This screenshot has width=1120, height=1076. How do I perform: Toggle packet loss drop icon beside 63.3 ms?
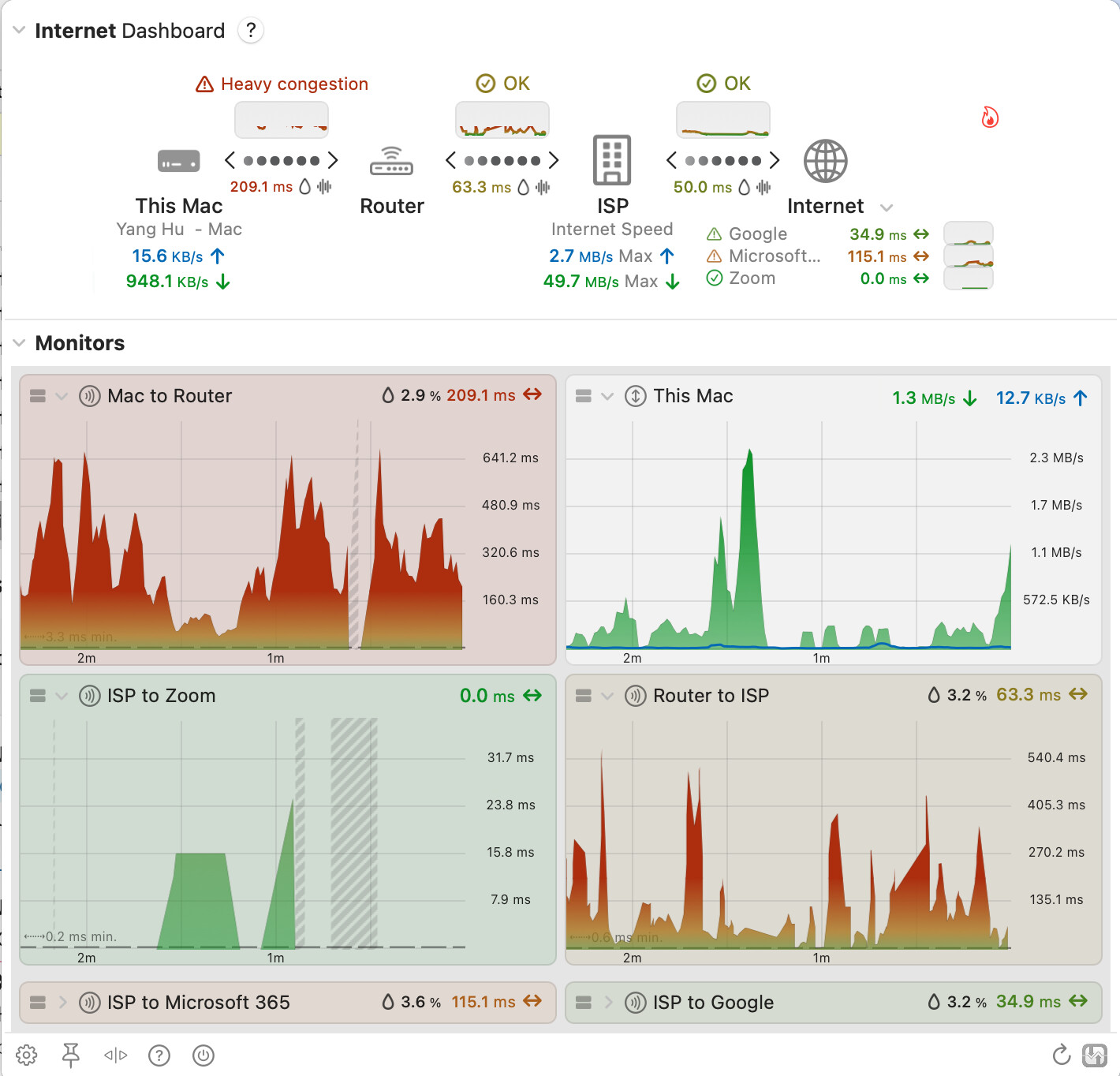click(x=523, y=187)
